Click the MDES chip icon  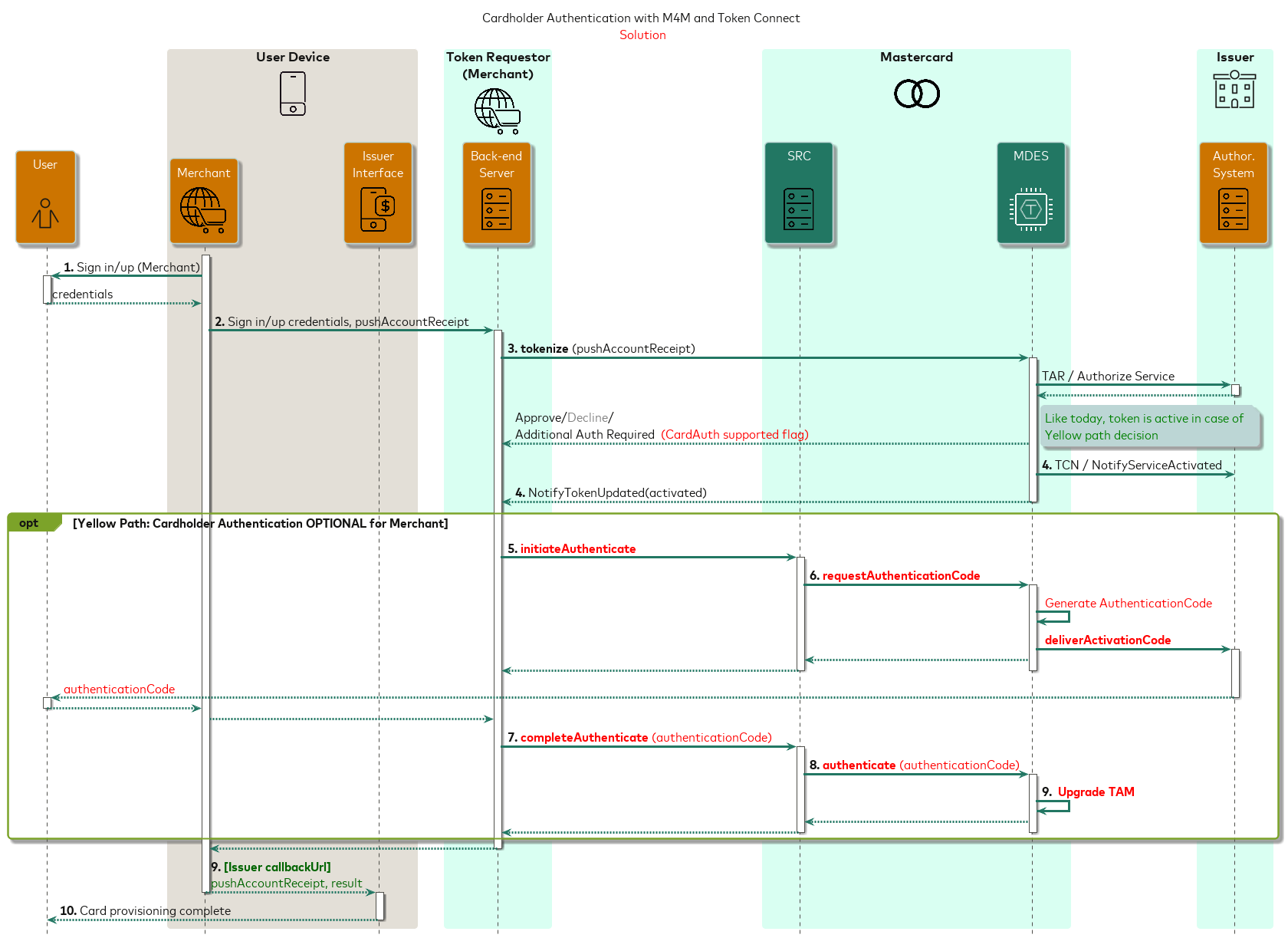tap(1030, 209)
